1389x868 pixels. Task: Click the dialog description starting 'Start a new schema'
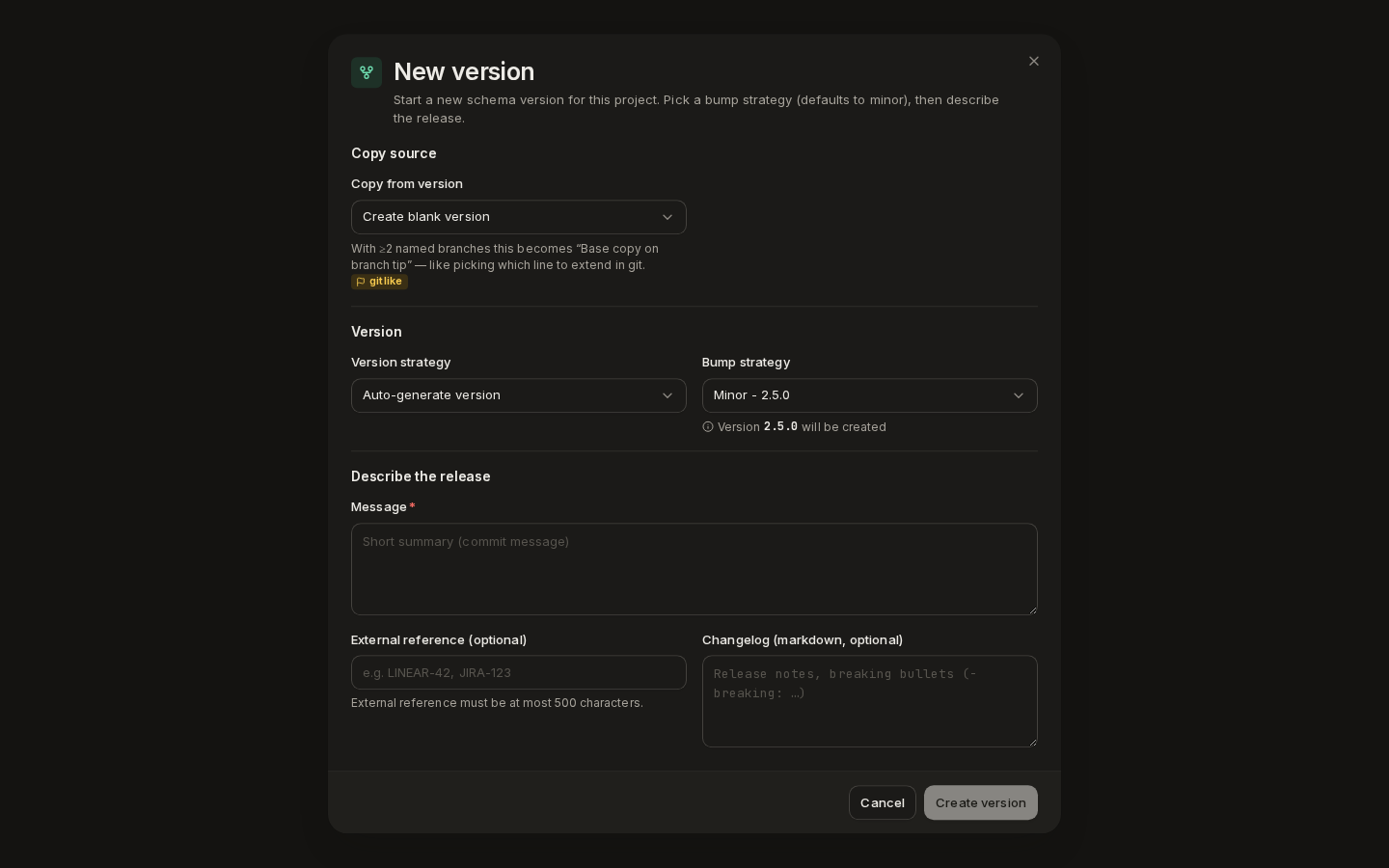click(x=696, y=109)
